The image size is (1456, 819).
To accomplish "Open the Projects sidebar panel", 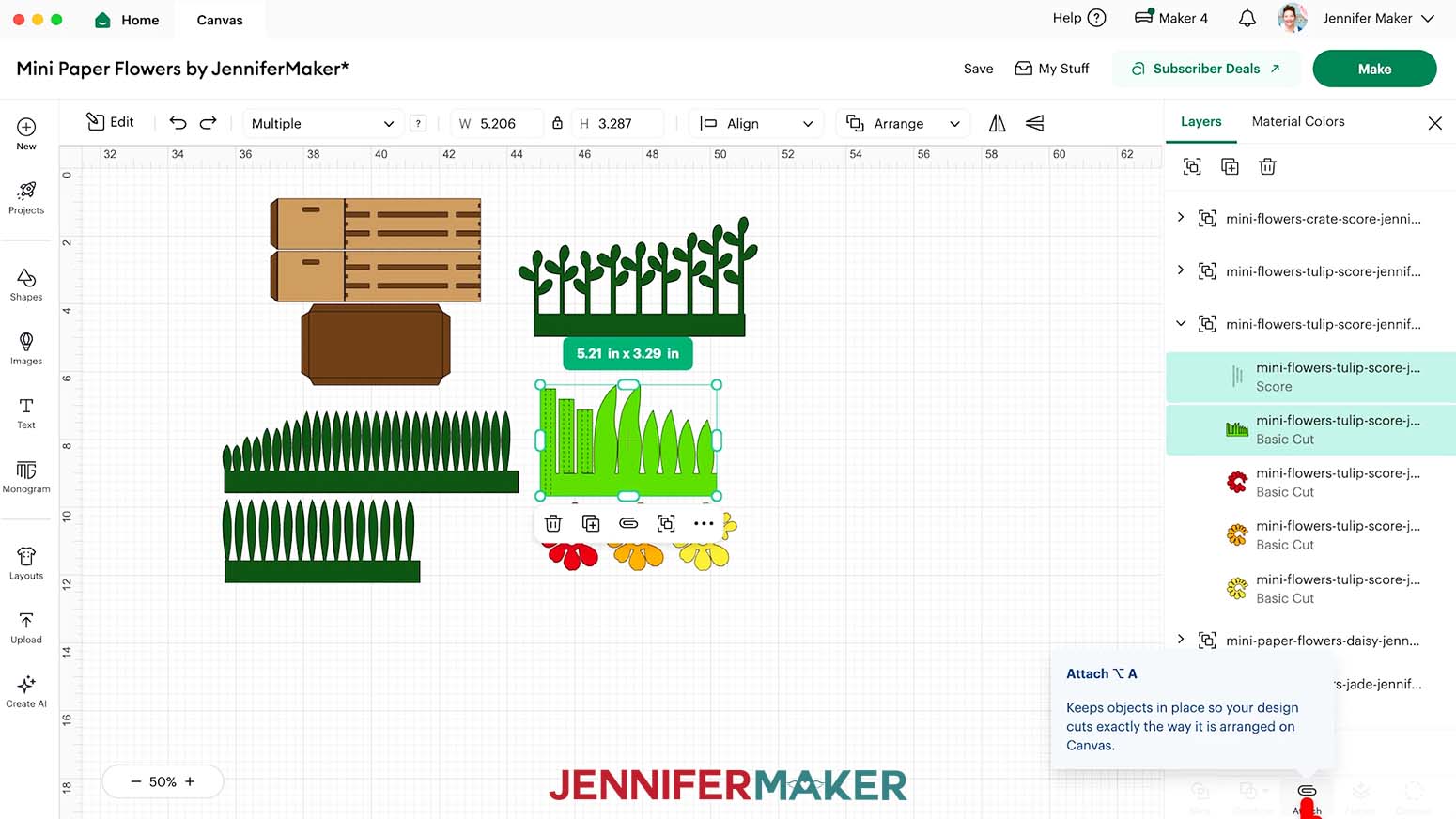I will (x=26, y=198).
